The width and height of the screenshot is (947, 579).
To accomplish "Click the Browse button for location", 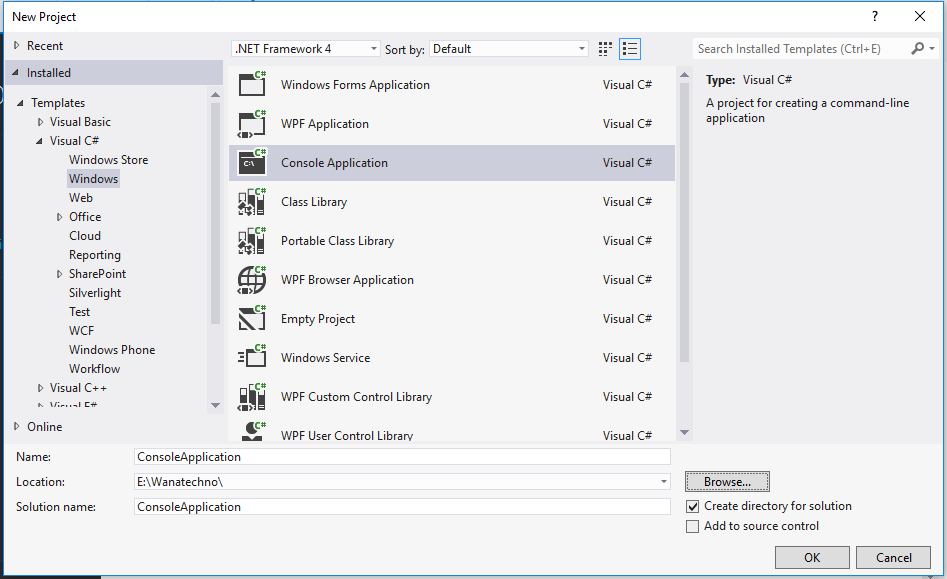I will click(727, 481).
